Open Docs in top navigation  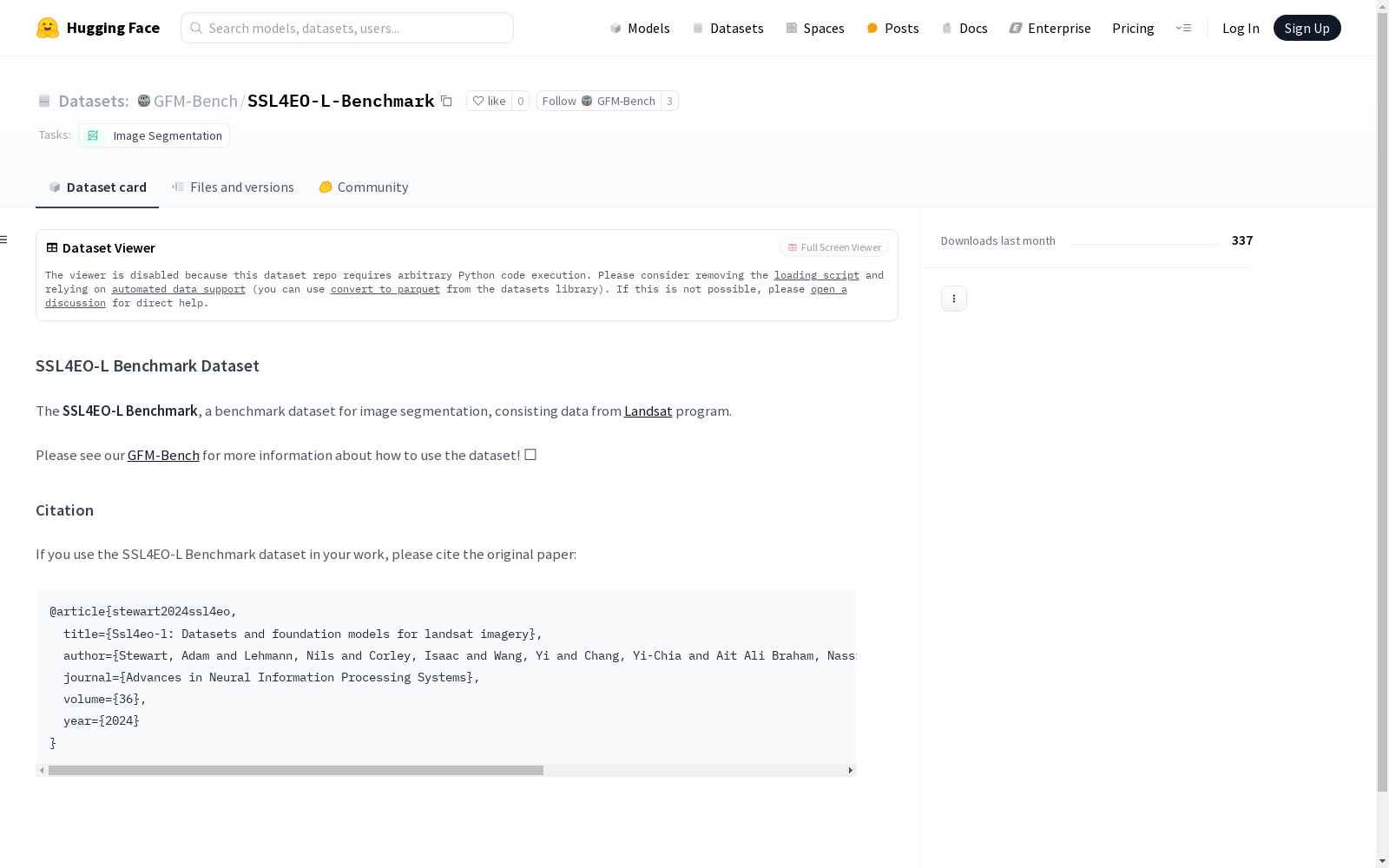964,28
